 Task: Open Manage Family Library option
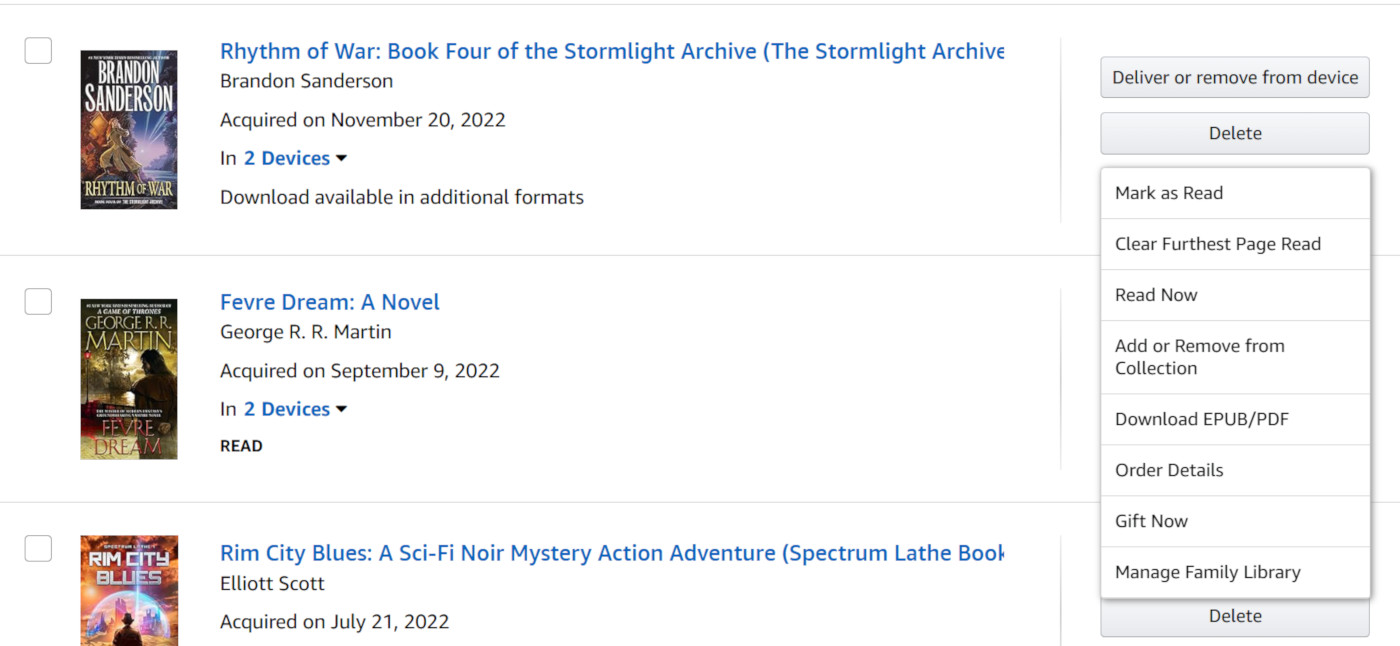(x=1208, y=572)
